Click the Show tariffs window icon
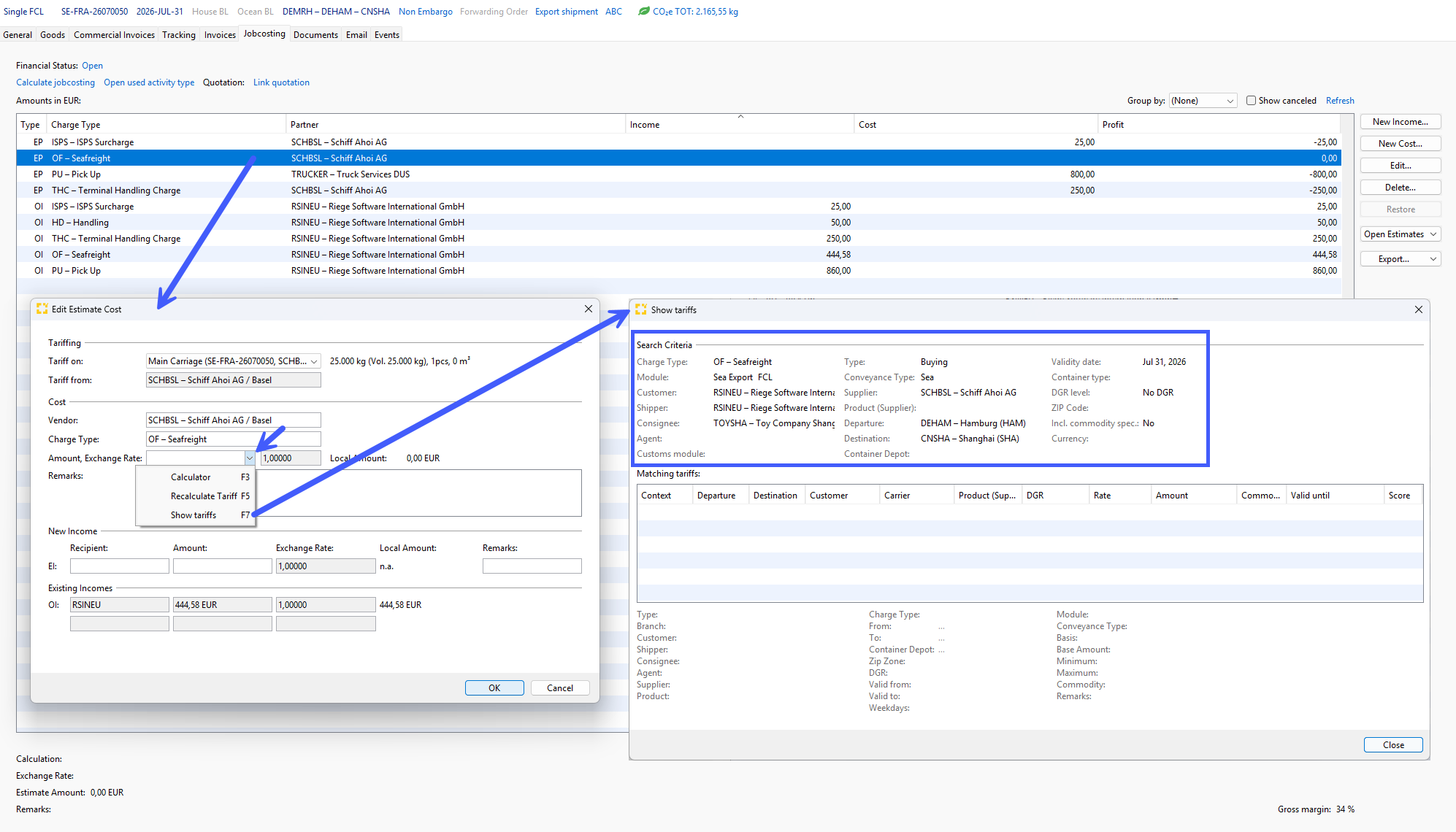This screenshot has width=1456, height=832. coord(641,309)
